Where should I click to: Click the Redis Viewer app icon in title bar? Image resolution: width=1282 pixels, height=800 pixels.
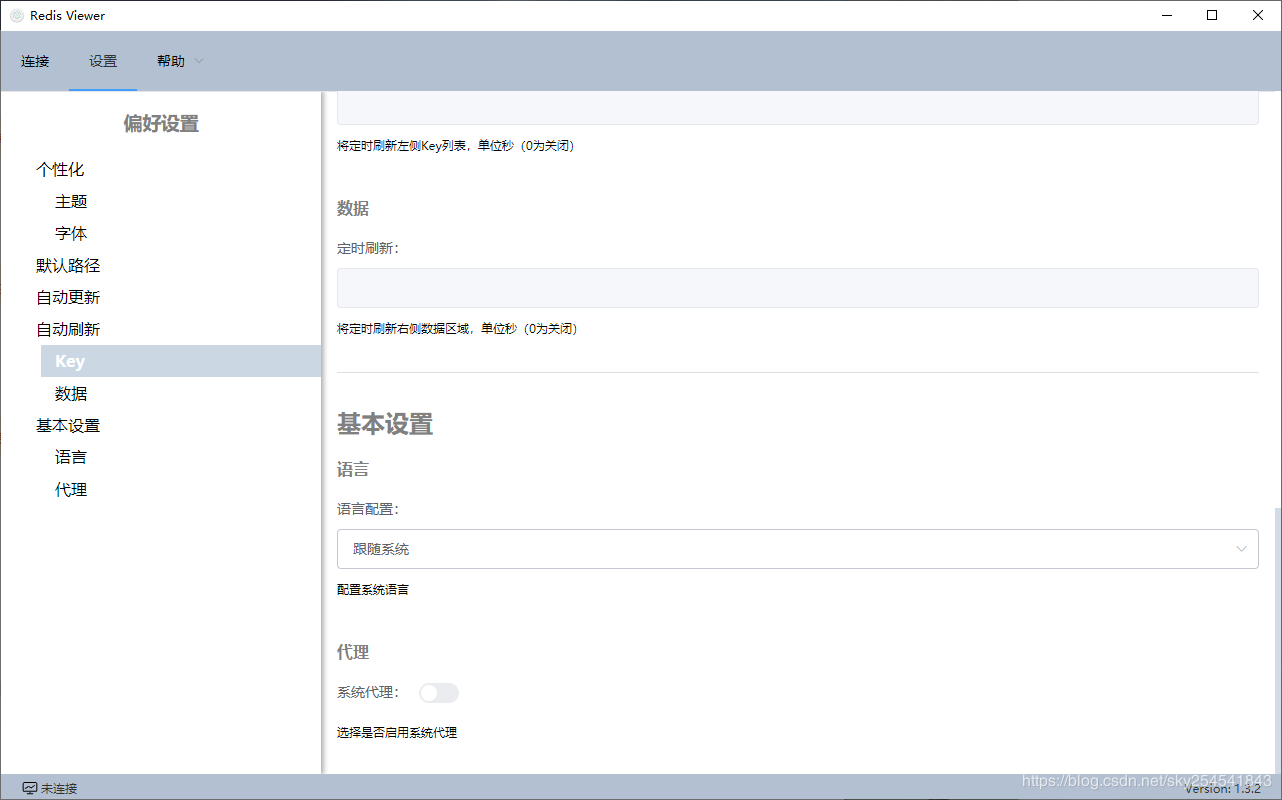coord(17,16)
